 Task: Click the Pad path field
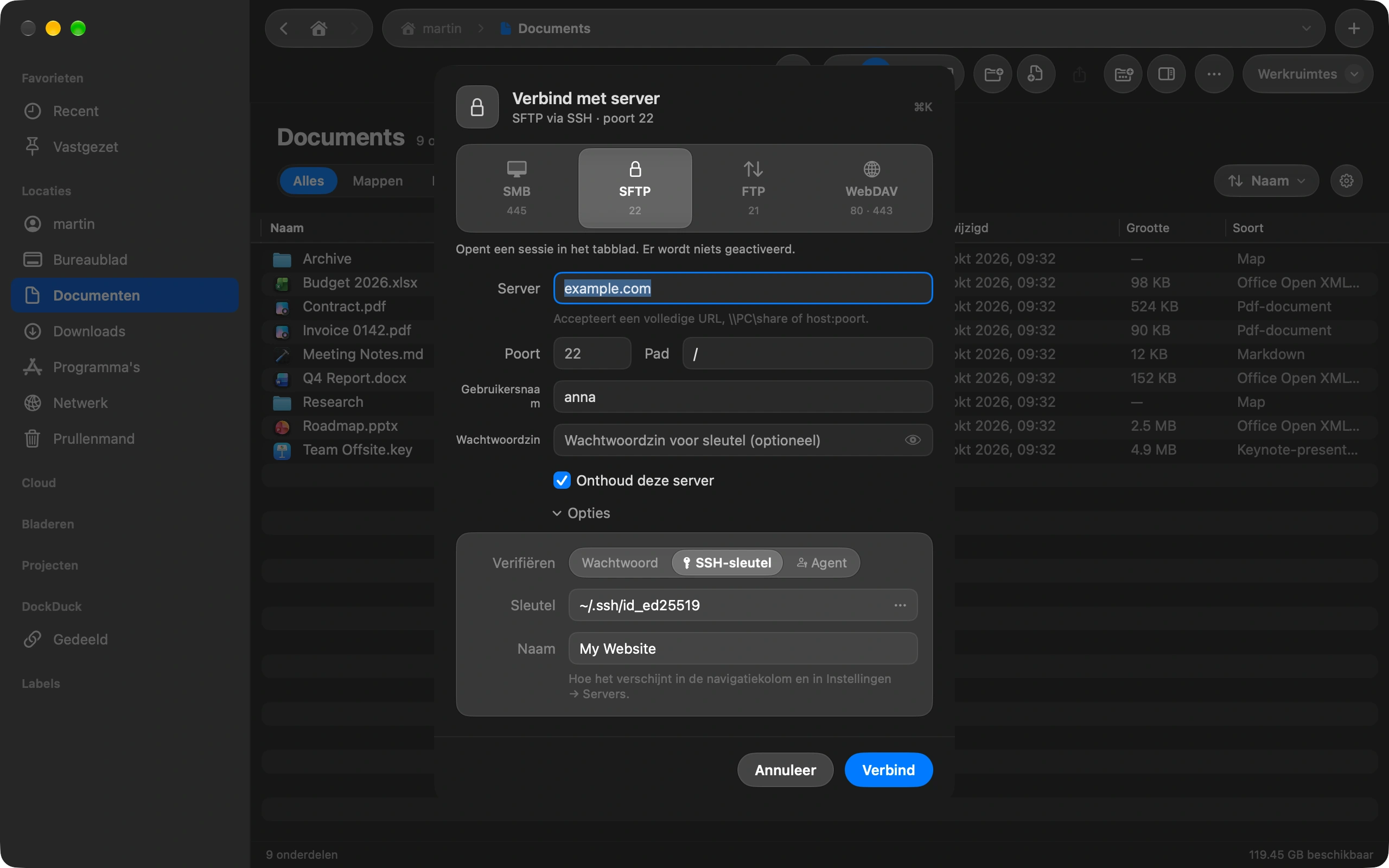tap(807, 353)
